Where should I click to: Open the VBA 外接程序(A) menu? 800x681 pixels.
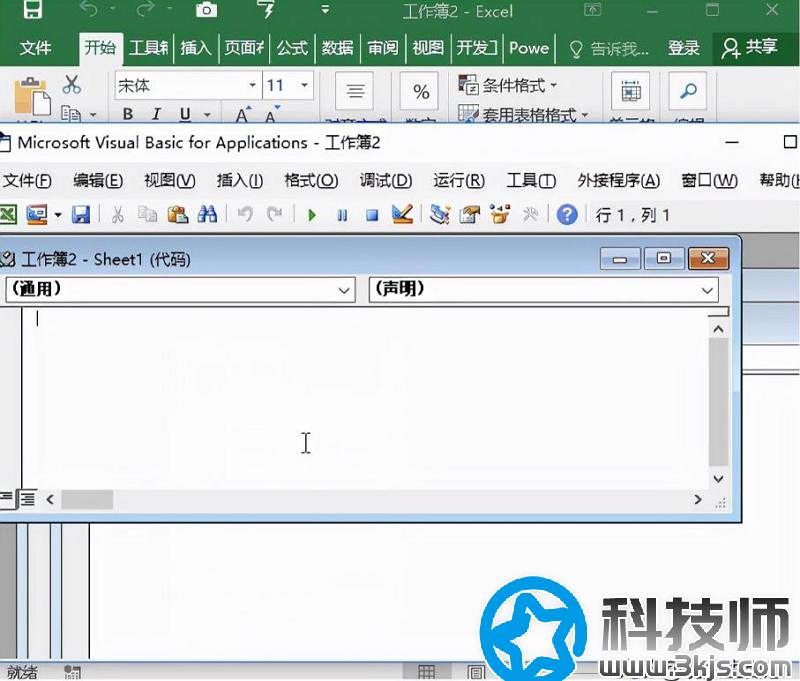618,180
